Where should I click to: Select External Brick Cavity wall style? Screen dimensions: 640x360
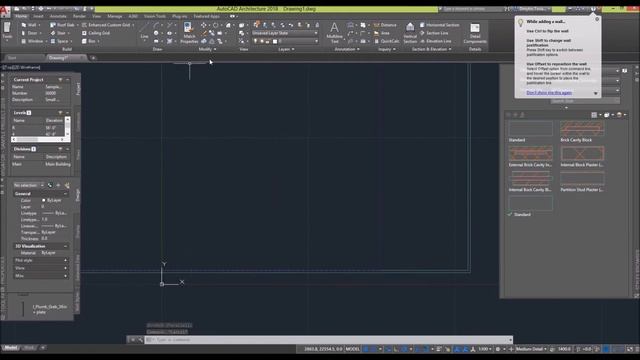pos(531,157)
